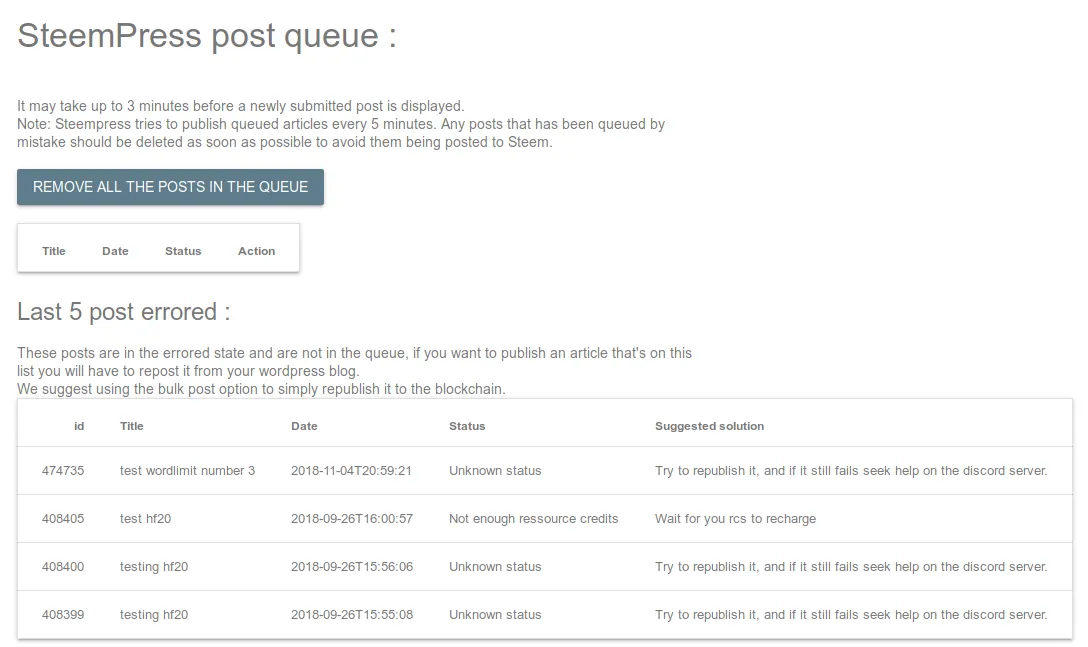Screen dimensions: 1088x647
Task: Click 'testing hf20' title in row 408399
Action: tap(154, 614)
